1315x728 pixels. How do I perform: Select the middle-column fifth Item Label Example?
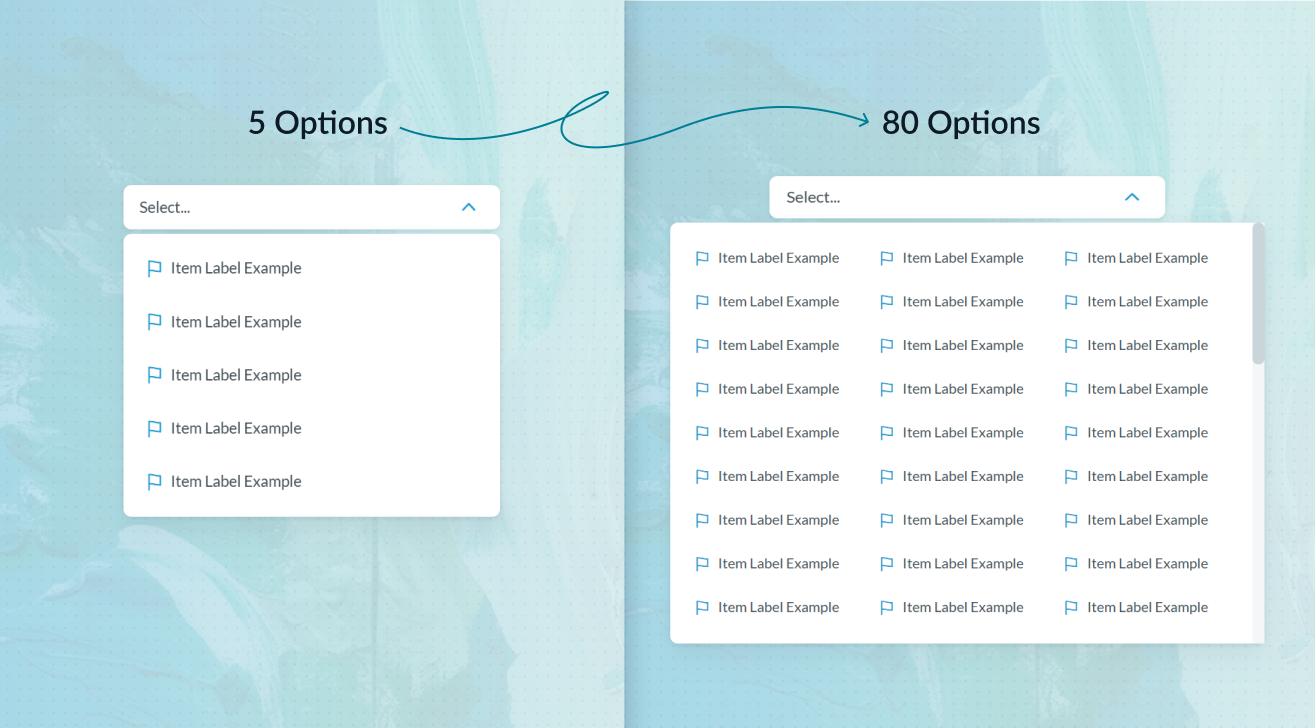pos(962,432)
